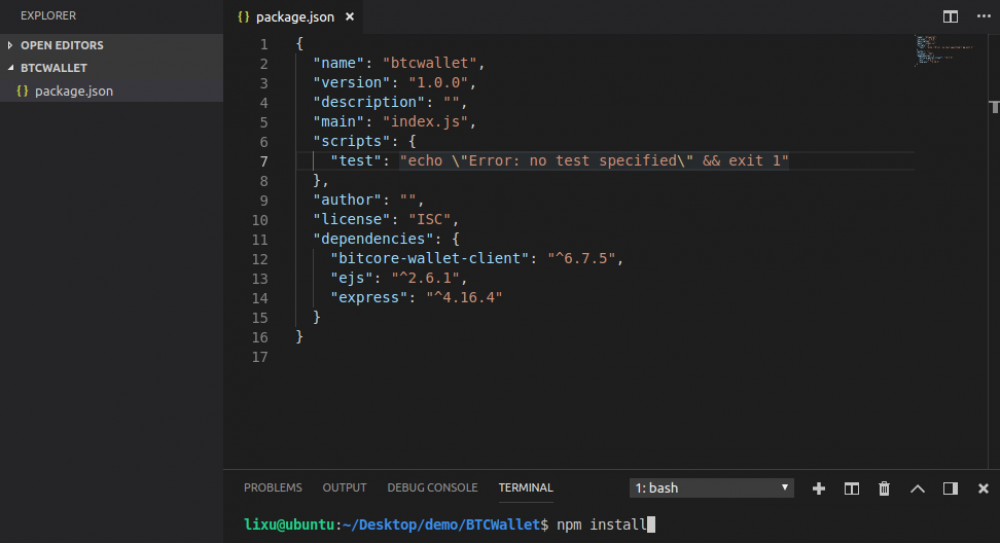Click the "^4.16.4" version string

point(464,297)
